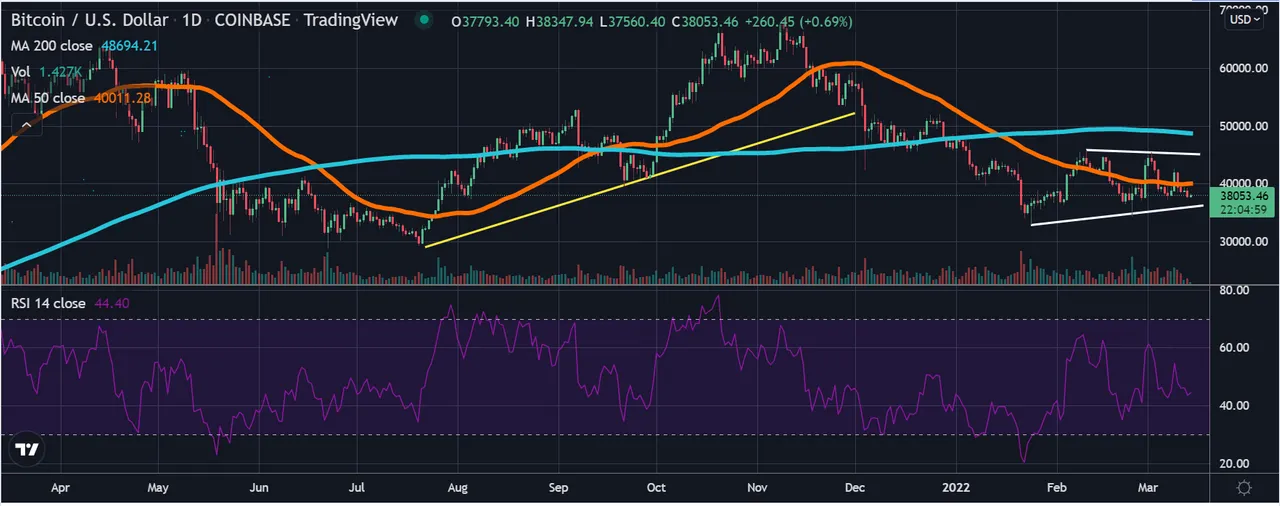1280x506 pixels.
Task: Click the Mar label on the time axis
Action: (1147, 489)
